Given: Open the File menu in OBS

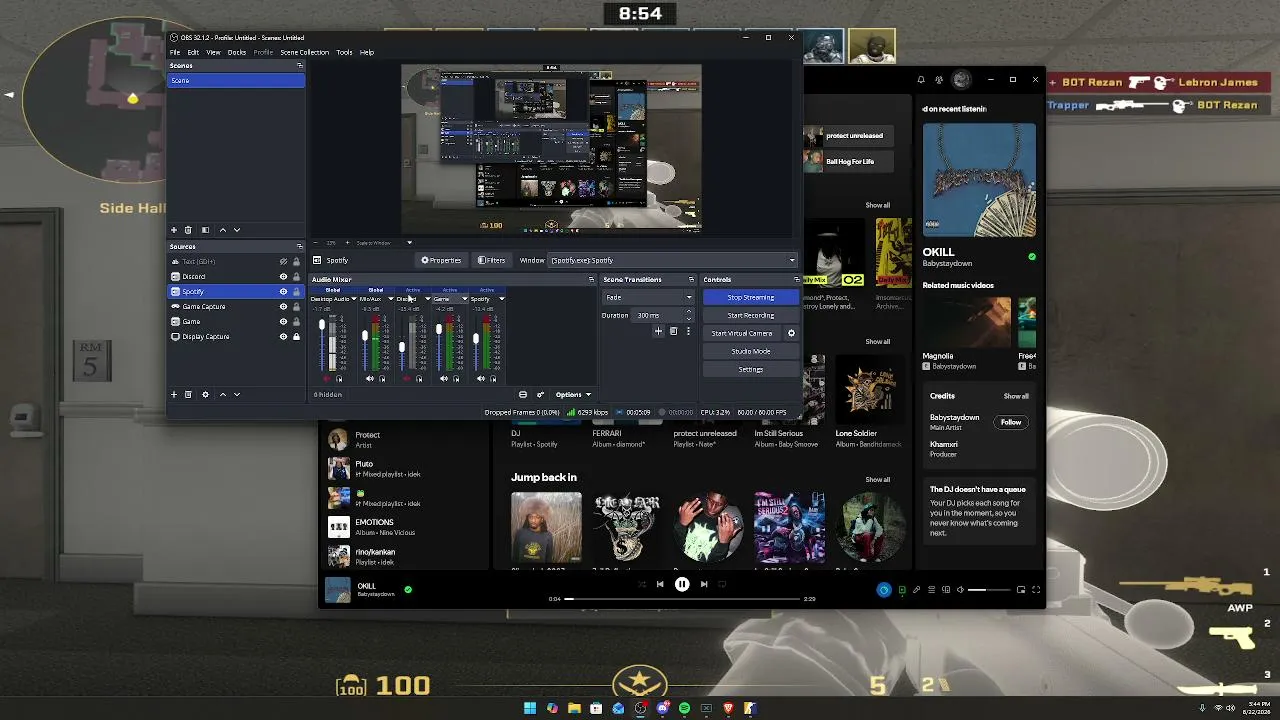Looking at the screenshot, I should [x=175, y=52].
